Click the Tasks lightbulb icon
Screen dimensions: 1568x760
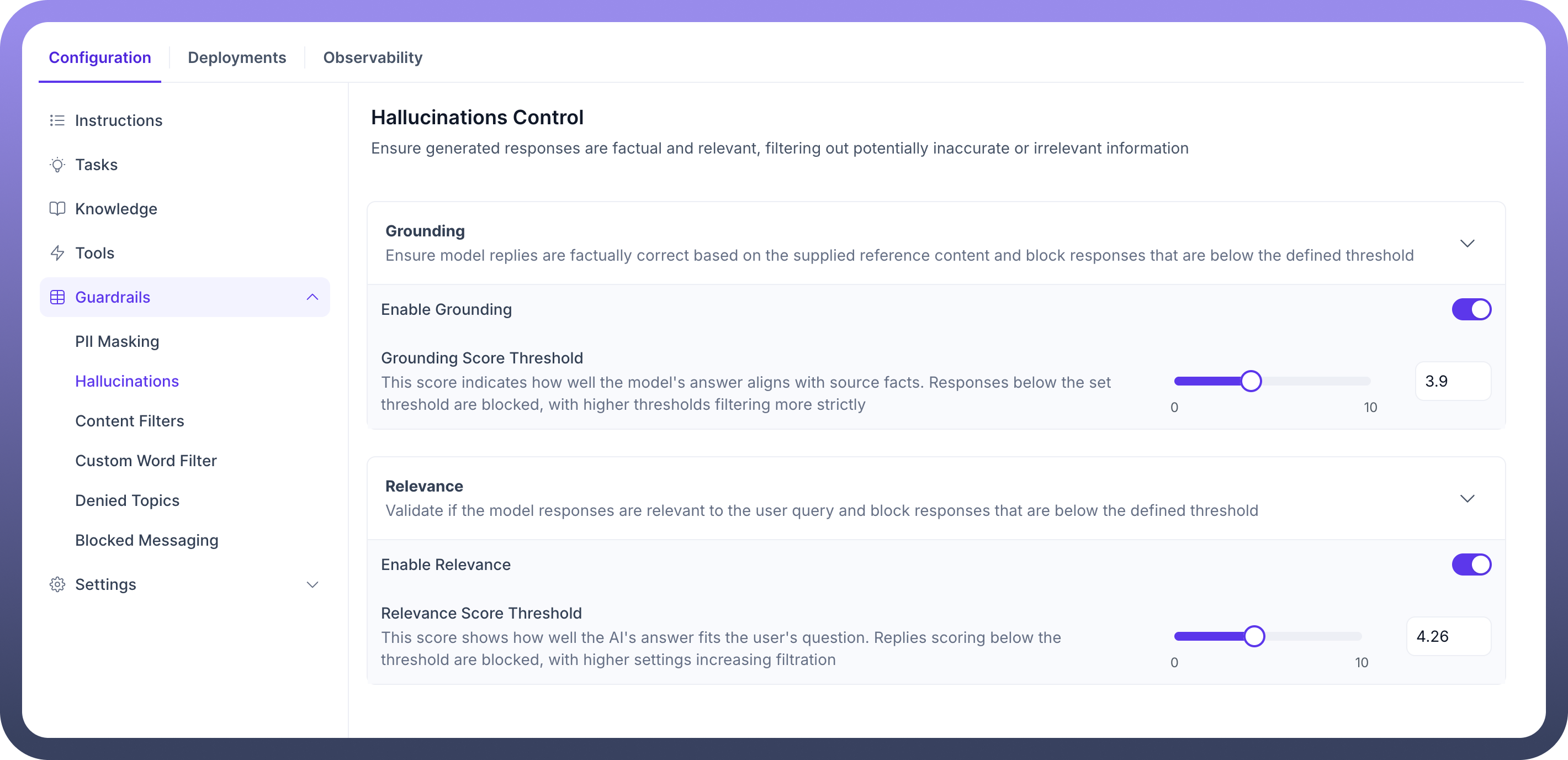(57, 165)
